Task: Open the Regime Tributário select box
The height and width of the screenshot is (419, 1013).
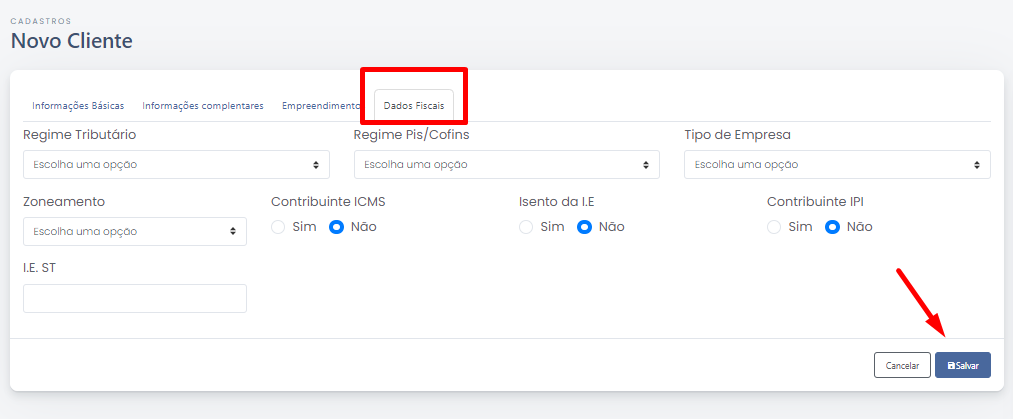Action: tap(176, 165)
